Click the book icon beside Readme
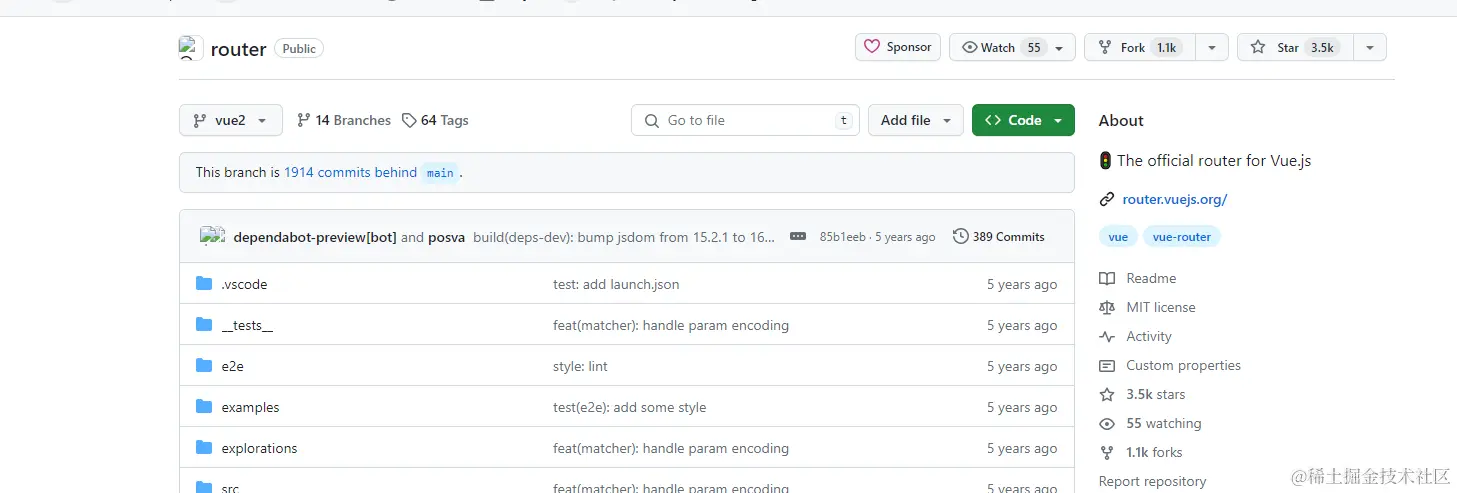The height and width of the screenshot is (493, 1457). (x=1107, y=278)
